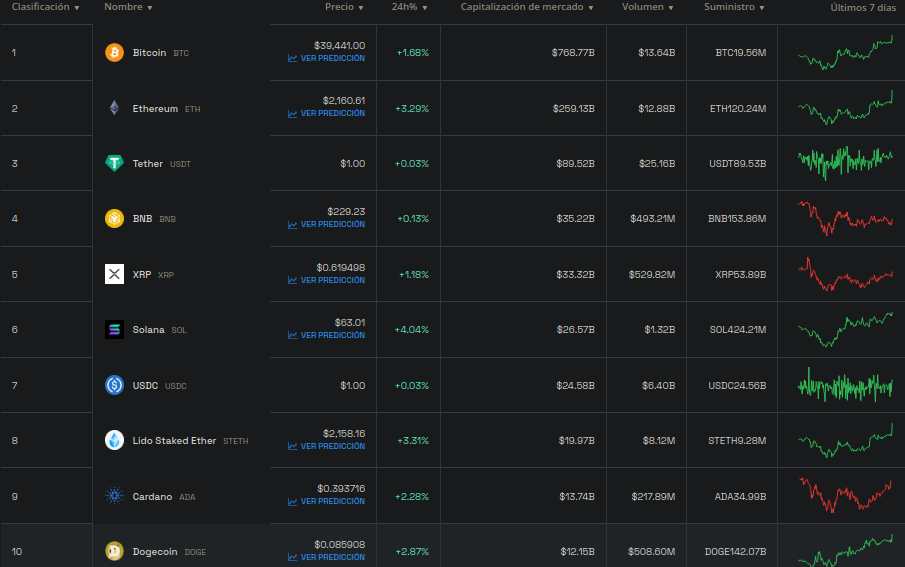905x567 pixels.
Task: Open USDC's 7-day sparkline chart
Action: [x=846, y=385]
